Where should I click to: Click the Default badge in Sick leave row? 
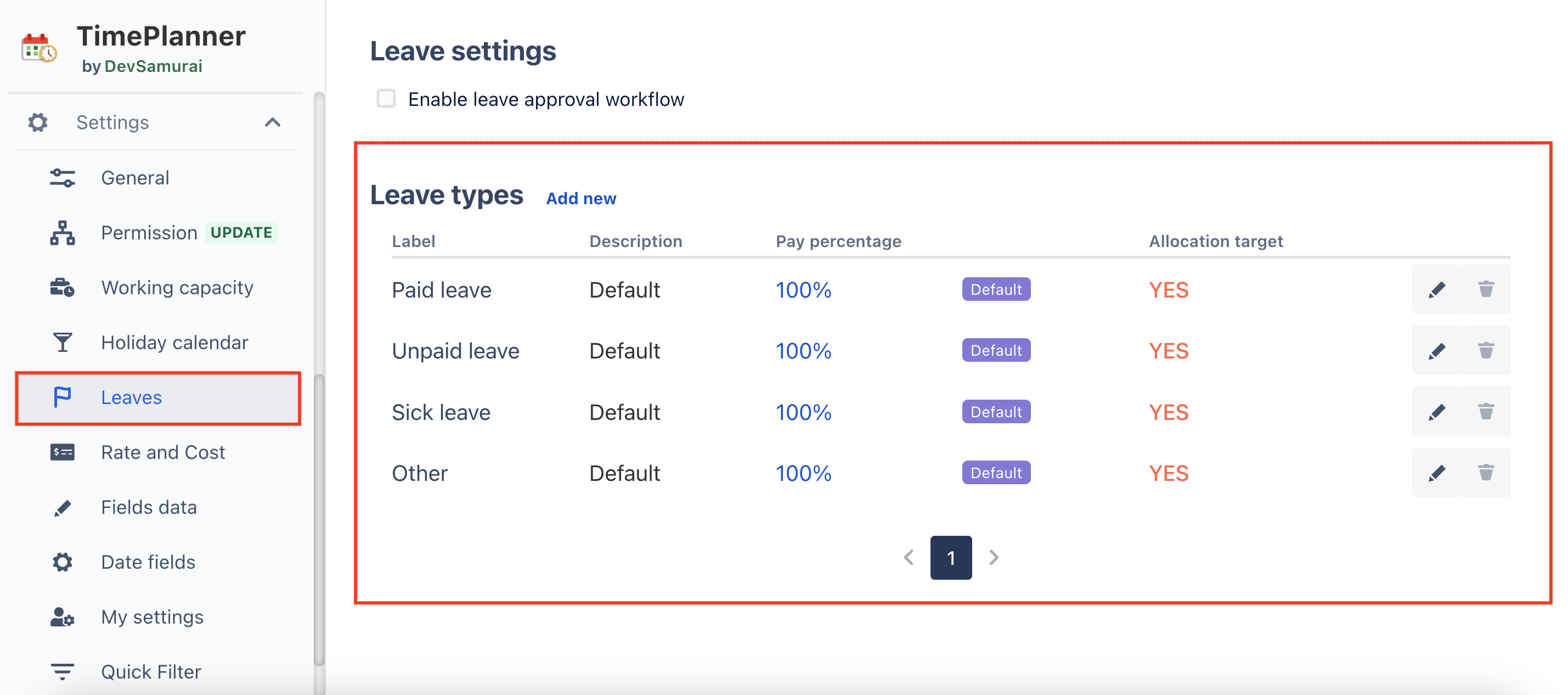995,412
